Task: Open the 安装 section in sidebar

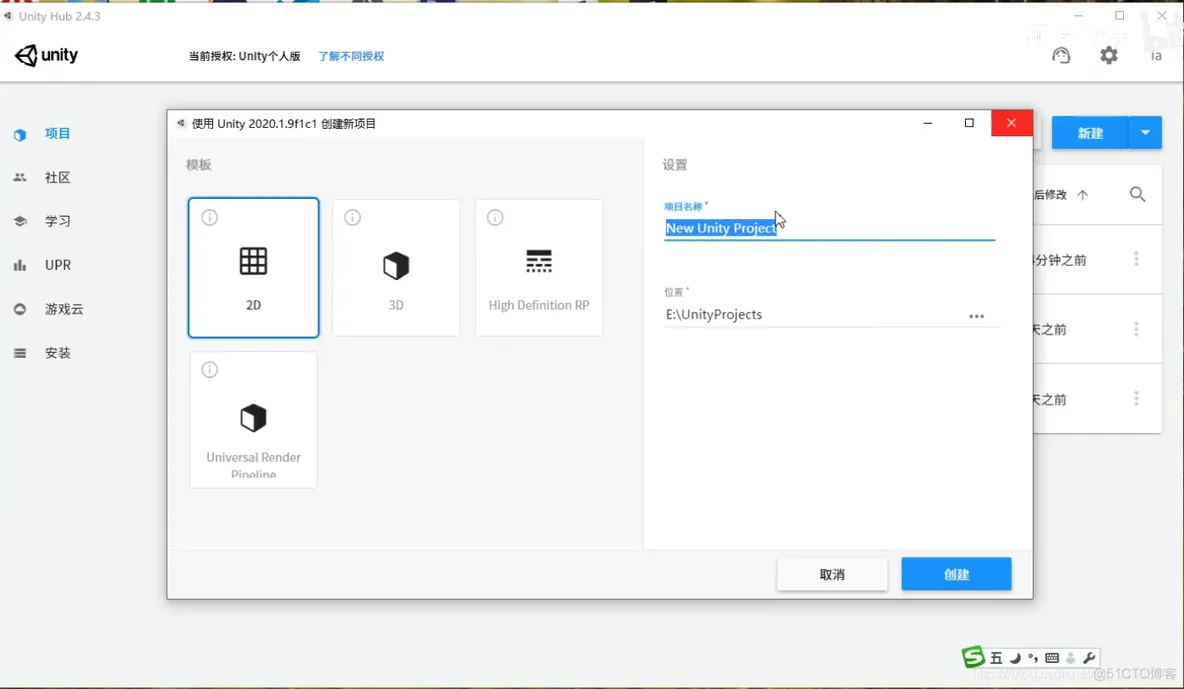Action: (57, 353)
